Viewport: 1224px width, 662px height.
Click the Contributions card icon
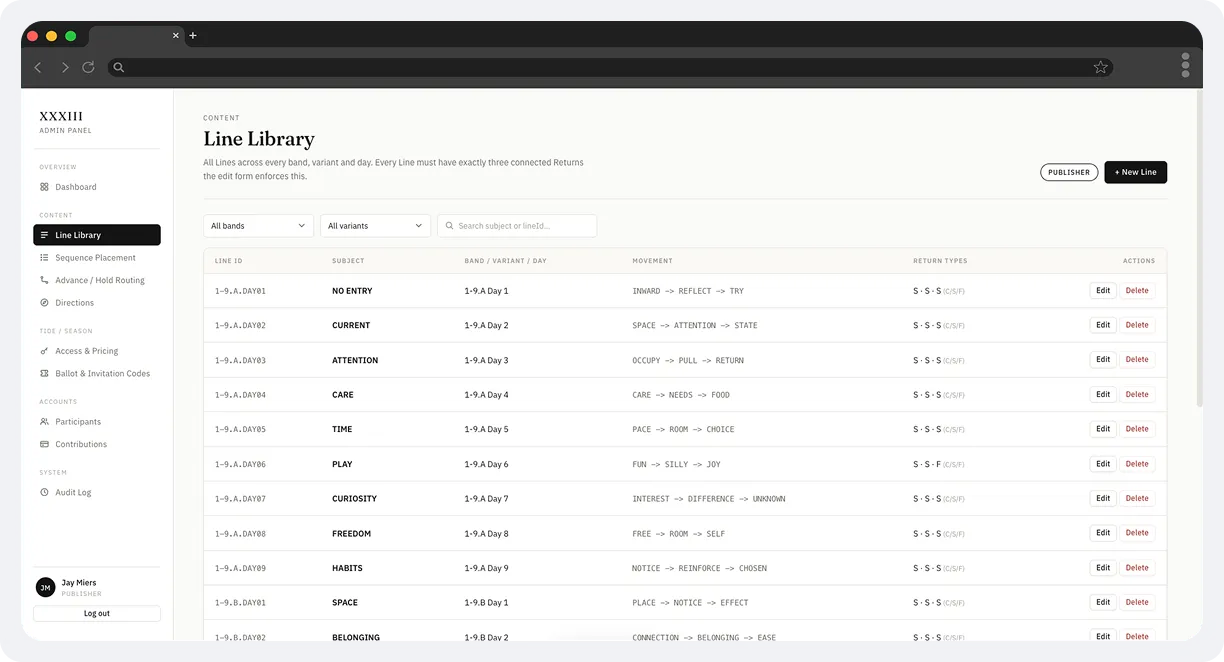[44, 444]
